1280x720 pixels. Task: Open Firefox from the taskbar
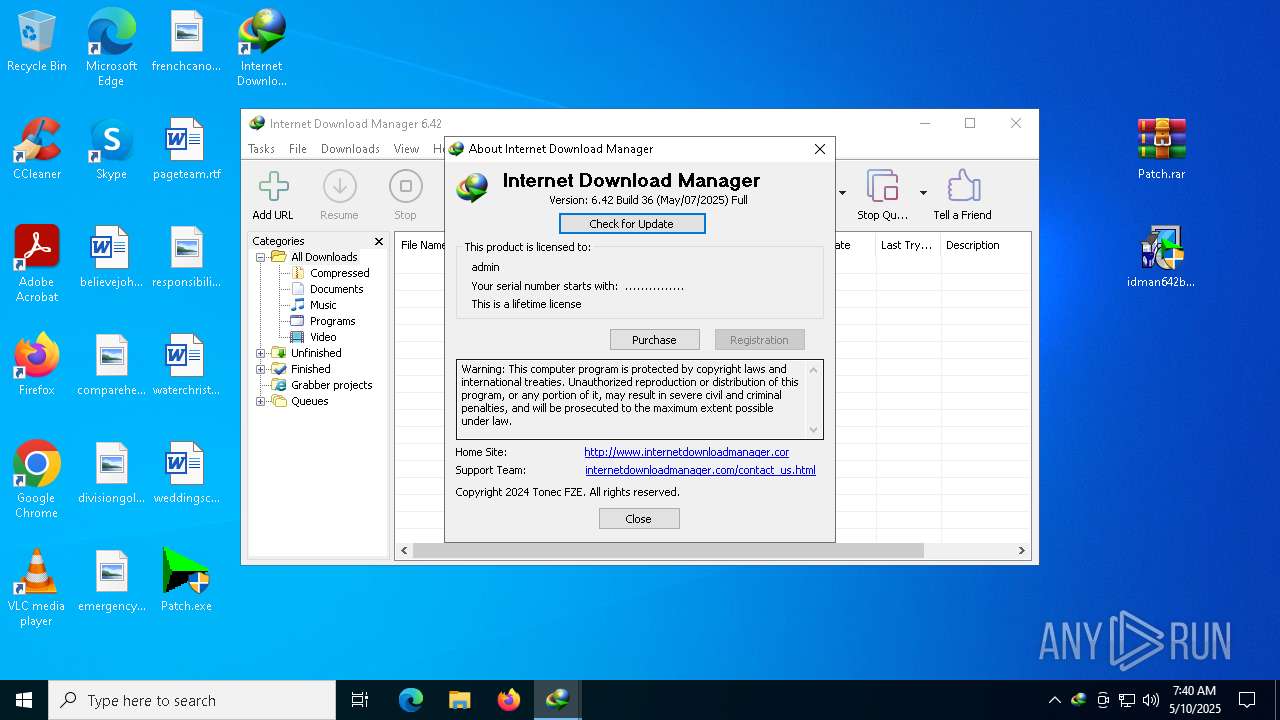tap(509, 700)
